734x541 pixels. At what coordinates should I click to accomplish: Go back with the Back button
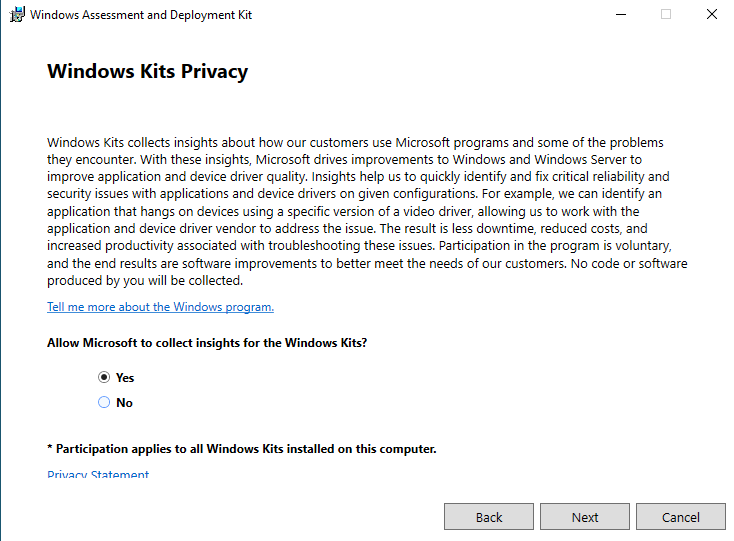coord(489,517)
